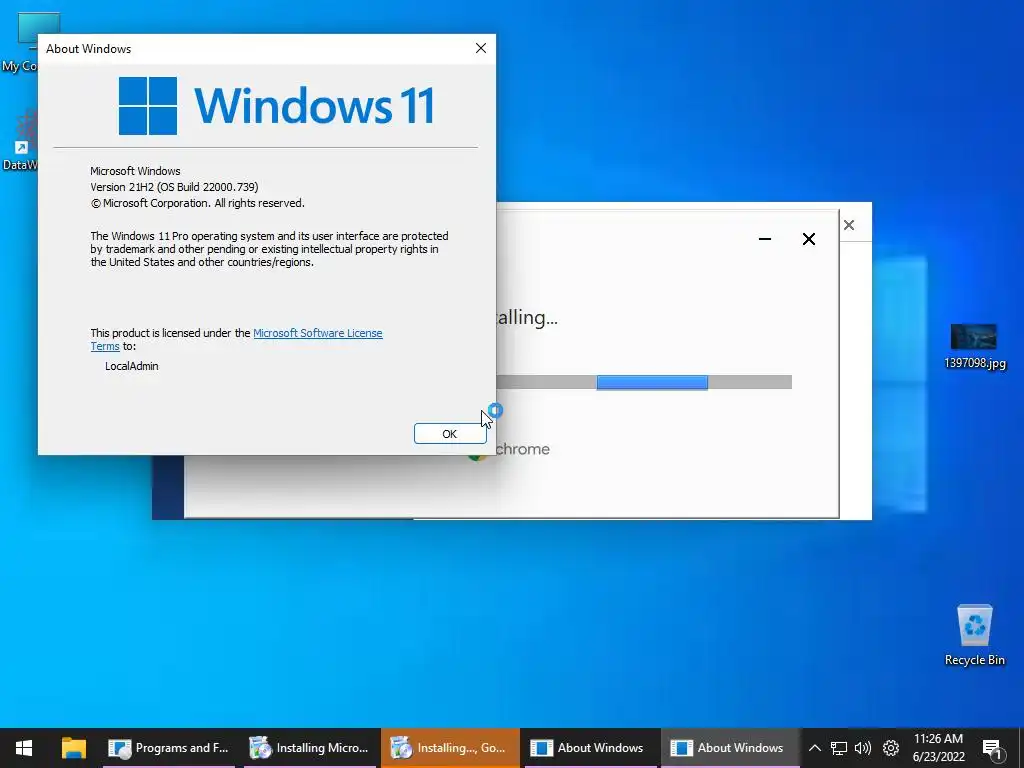The height and width of the screenshot is (768, 1024).
Task: Open the notification center icon
Action: (x=992, y=749)
